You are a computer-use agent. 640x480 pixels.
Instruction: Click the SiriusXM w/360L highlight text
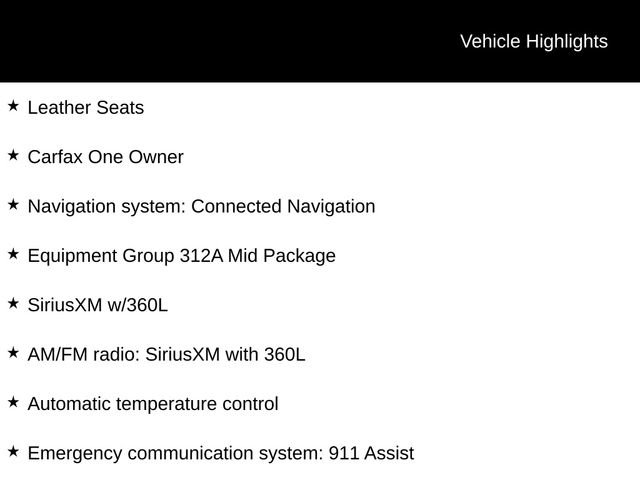pos(97,305)
